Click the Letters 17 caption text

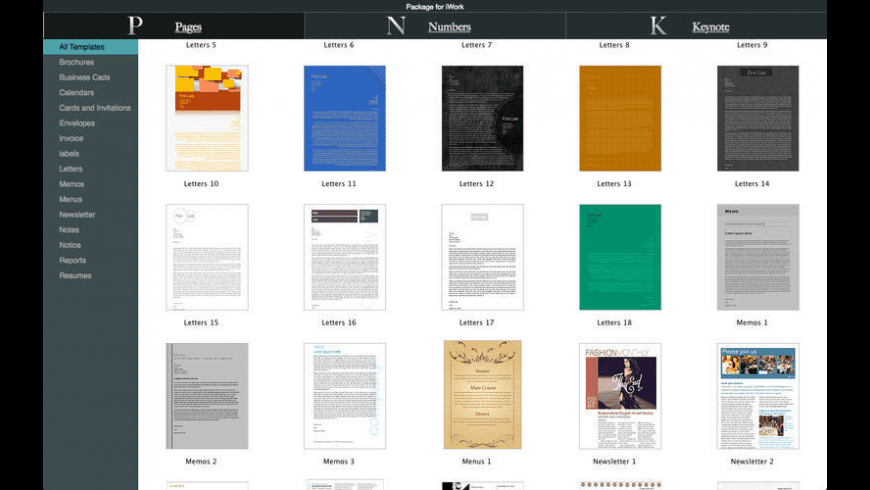476,322
